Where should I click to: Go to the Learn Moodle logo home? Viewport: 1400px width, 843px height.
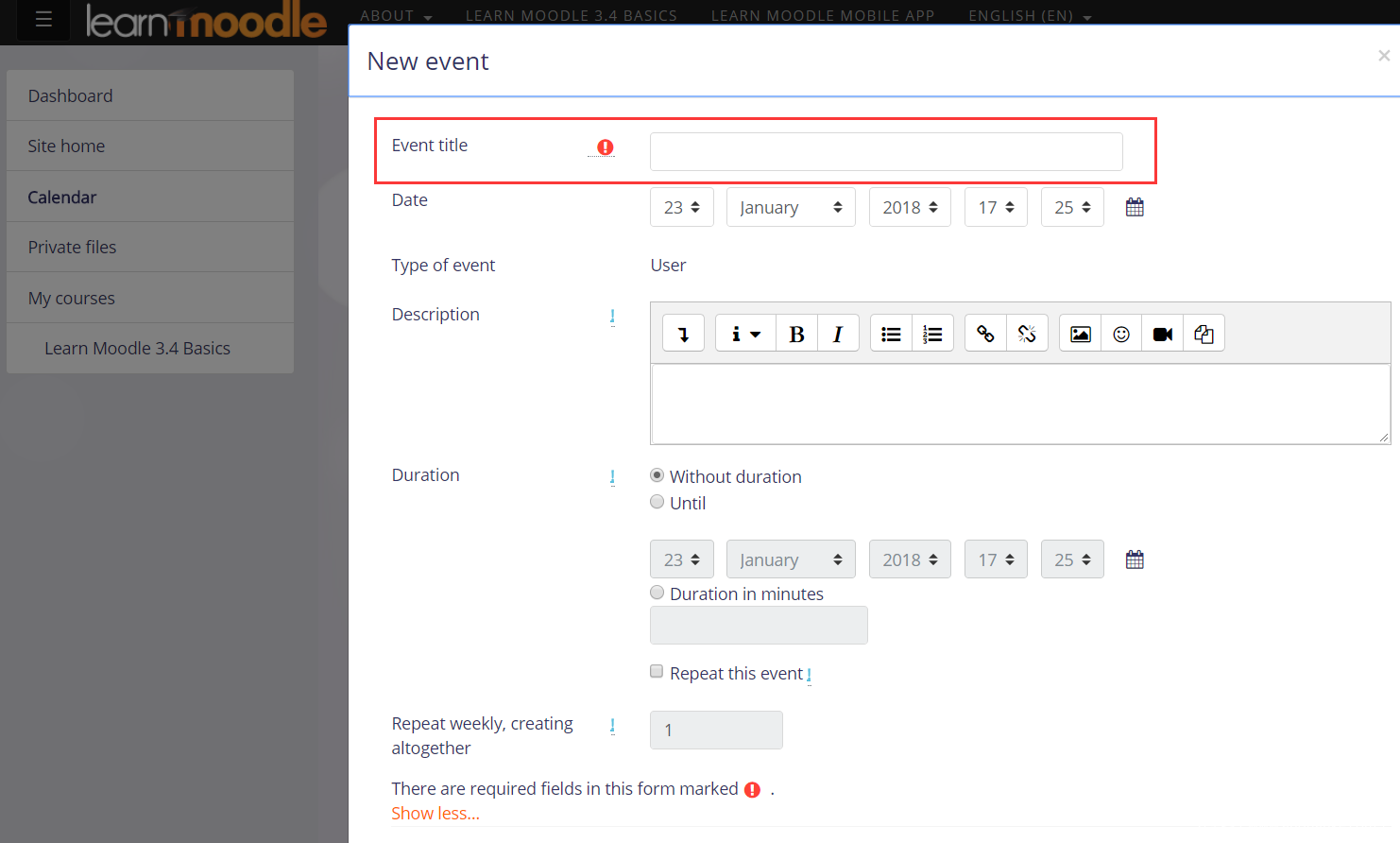206,20
